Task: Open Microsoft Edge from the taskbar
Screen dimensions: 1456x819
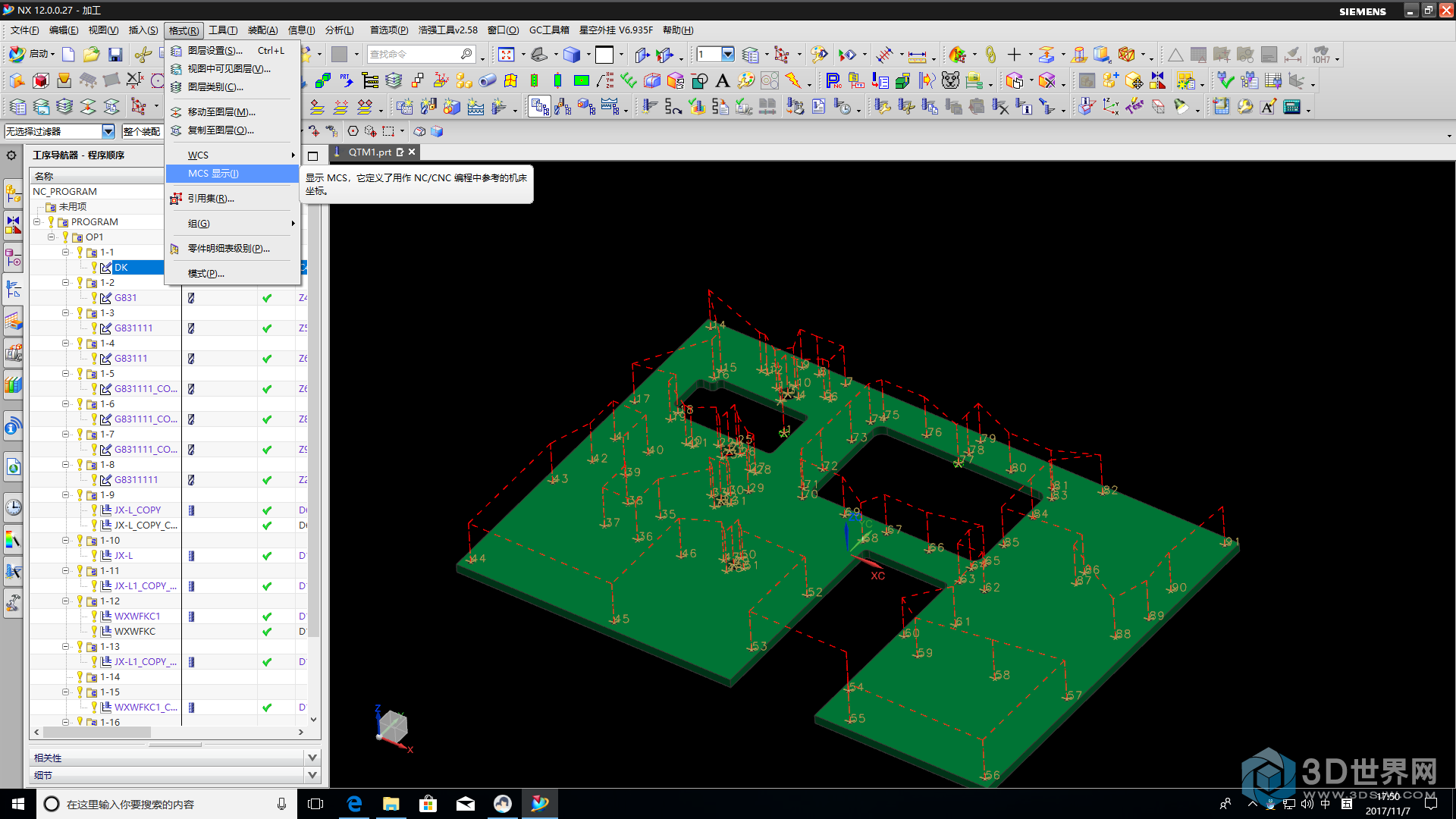Action: [x=354, y=804]
